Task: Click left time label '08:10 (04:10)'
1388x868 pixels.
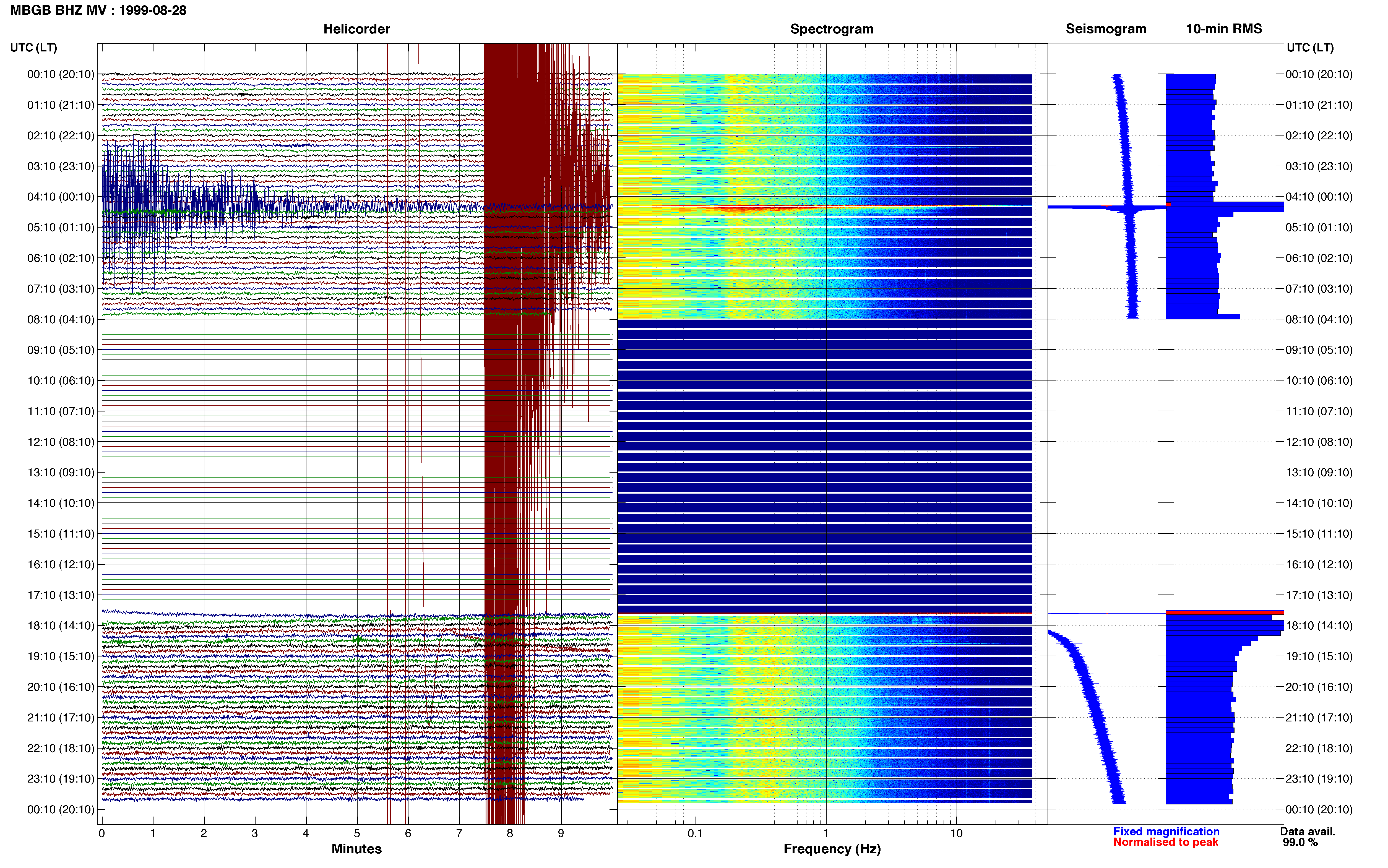Action: (61, 319)
